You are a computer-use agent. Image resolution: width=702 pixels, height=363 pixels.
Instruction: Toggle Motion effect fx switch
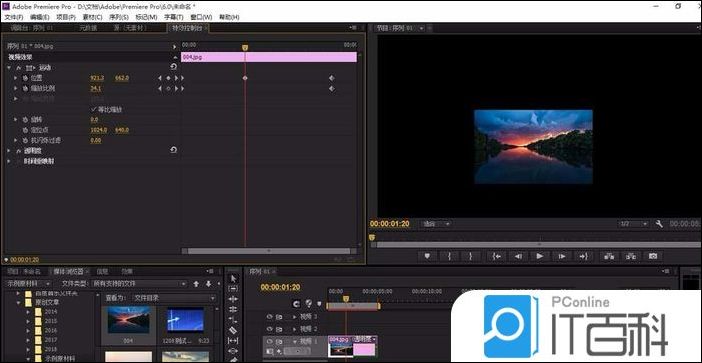[18, 68]
